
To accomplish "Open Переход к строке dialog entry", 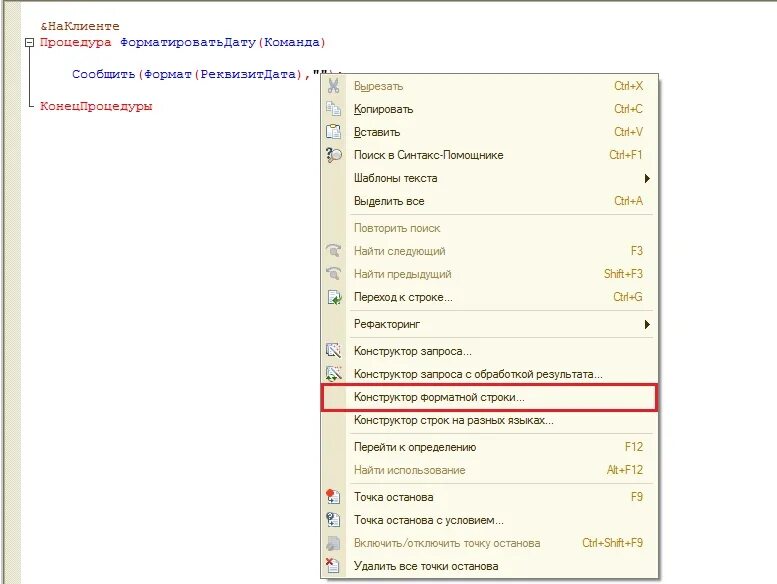I will (490, 297).
